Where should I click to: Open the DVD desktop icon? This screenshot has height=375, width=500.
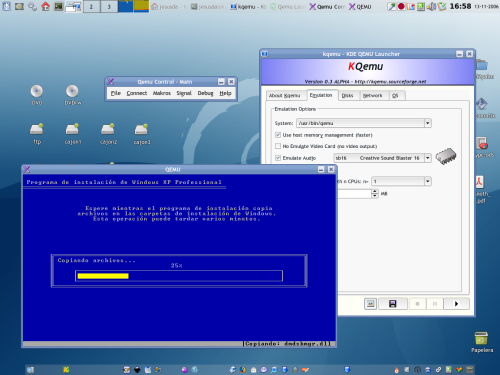[x=37, y=91]
